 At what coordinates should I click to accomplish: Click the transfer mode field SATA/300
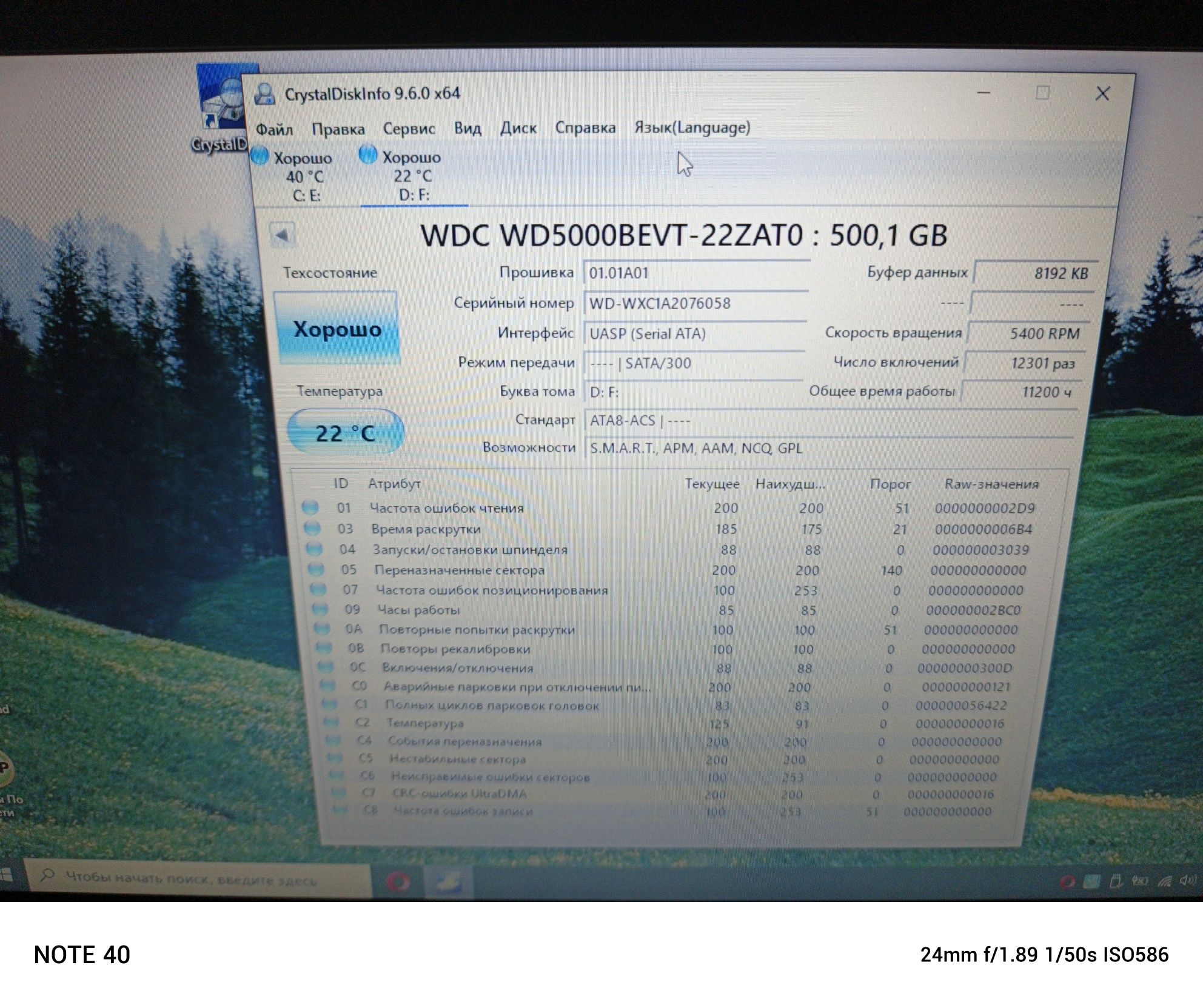pyautogui.click(x=693, y=363)
